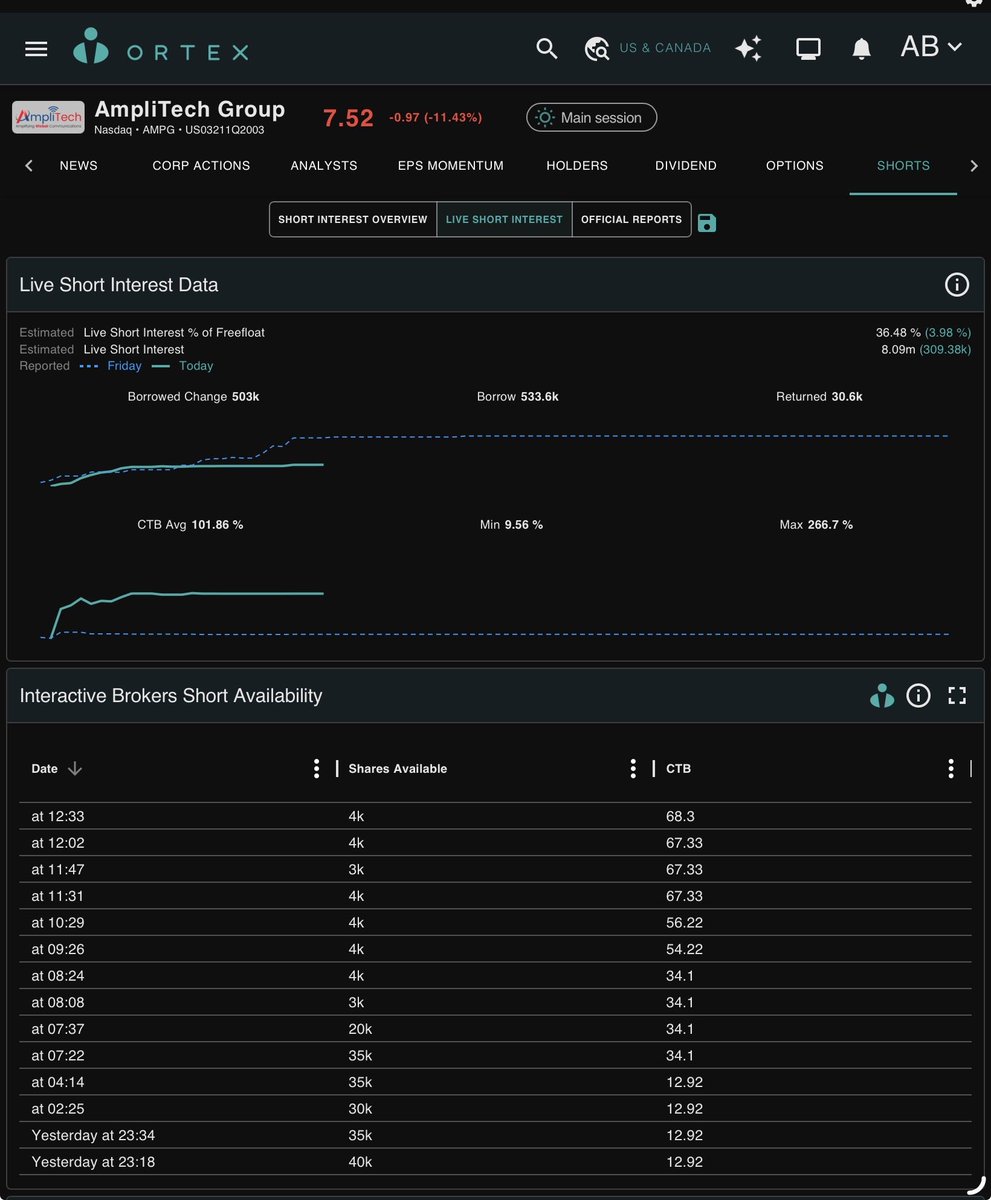Viewport: 991px width, 1200px height.
Task: Click the 40k shares available cell
Action: [360, 1162]
